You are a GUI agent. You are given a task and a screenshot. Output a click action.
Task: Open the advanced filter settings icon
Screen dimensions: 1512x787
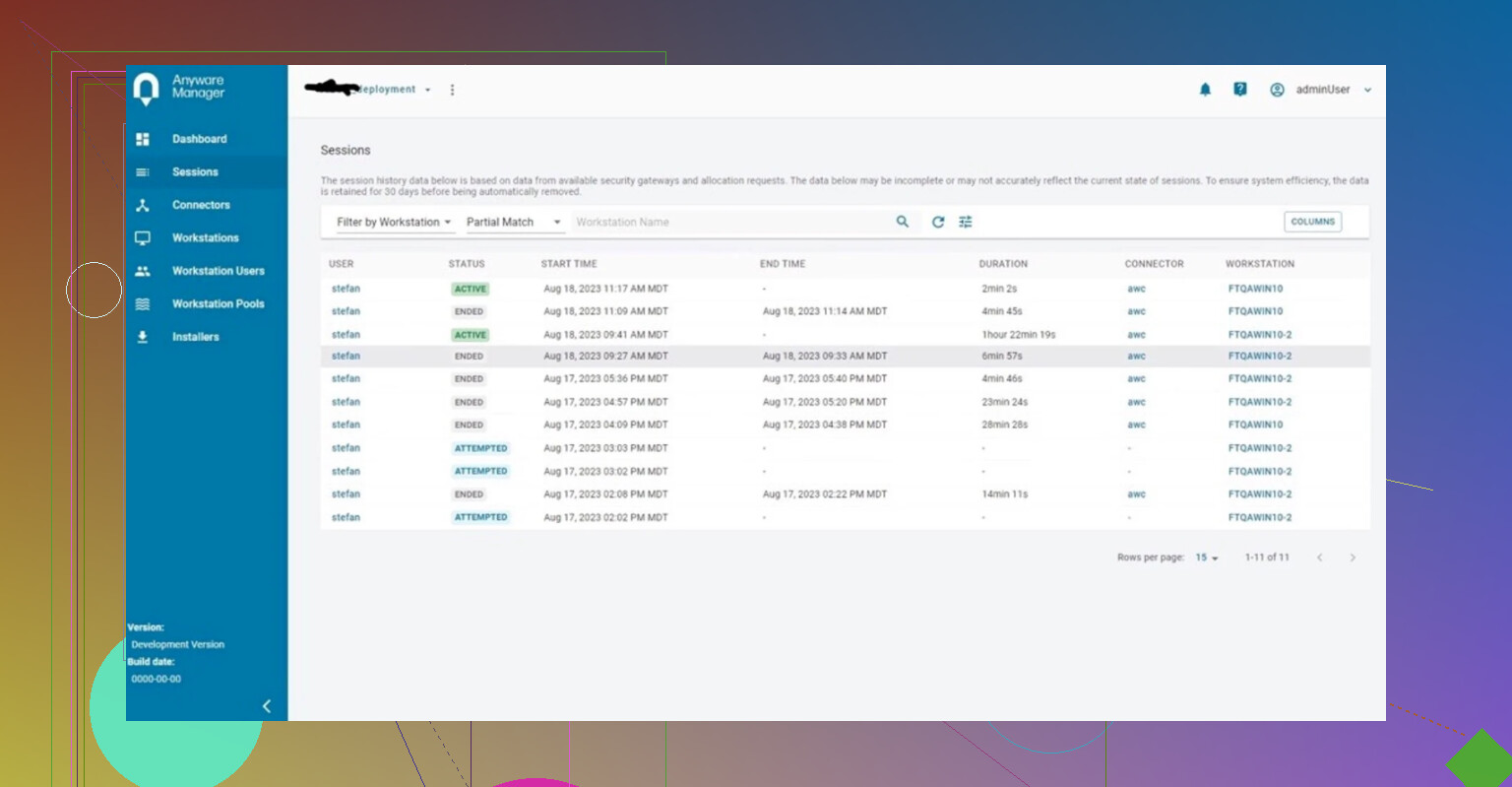[966, 223]
